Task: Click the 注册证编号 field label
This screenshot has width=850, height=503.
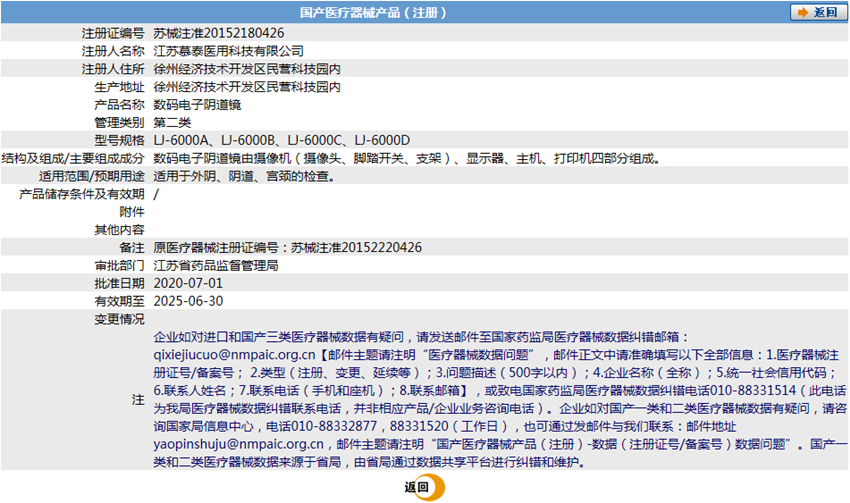Action: (113, 33)
